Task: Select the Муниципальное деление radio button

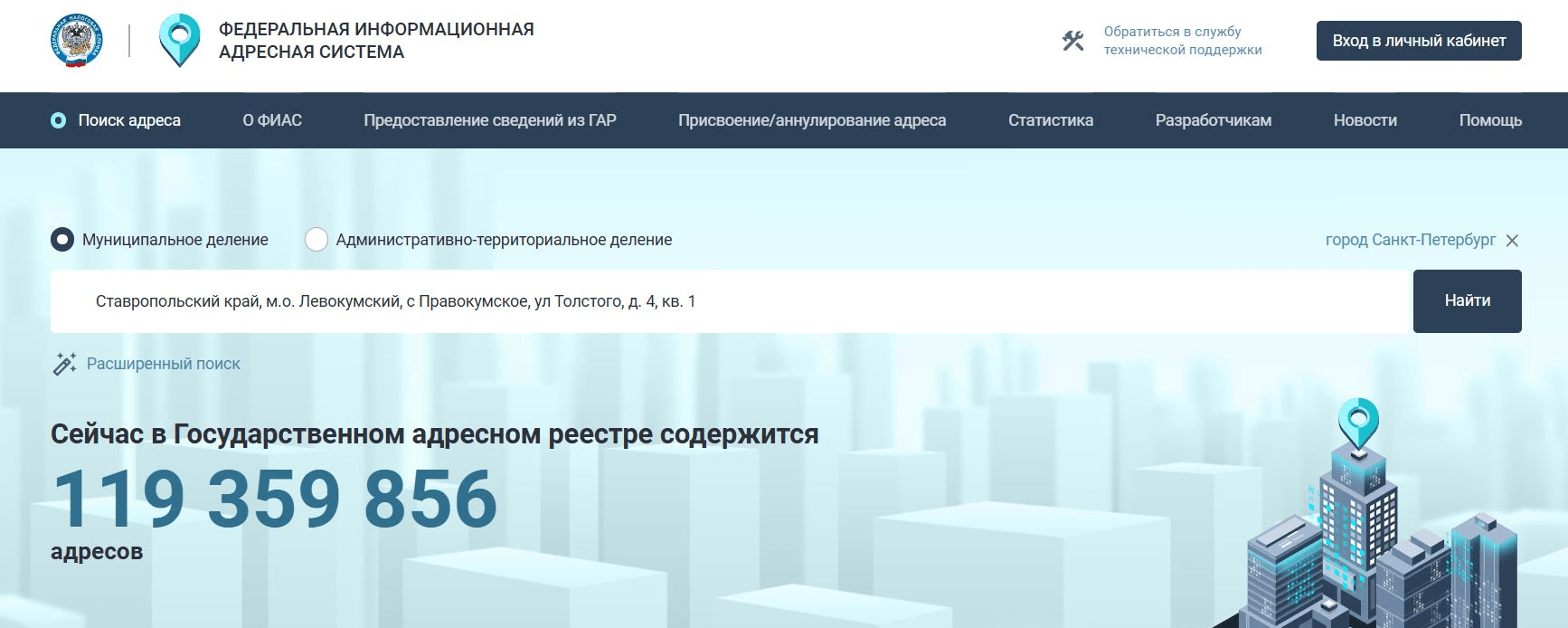Action: point(61,240)
